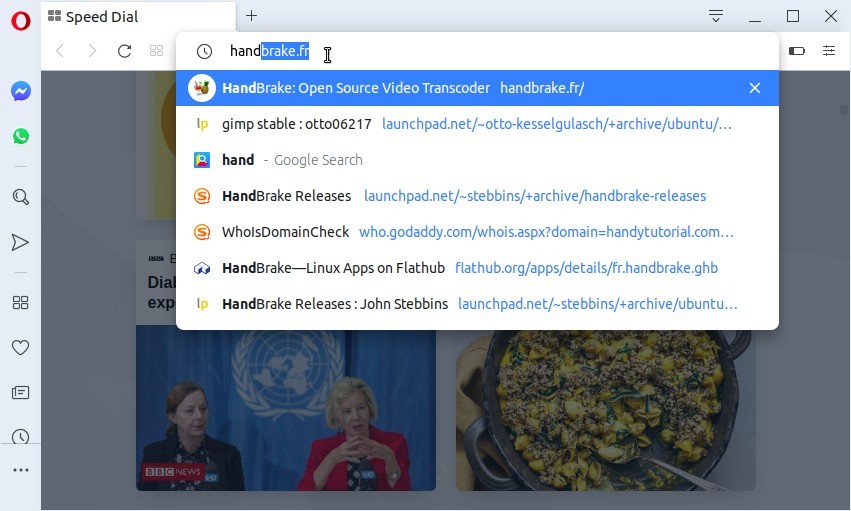Open the pasta dish news thumbnail

(x=606, y=411)
